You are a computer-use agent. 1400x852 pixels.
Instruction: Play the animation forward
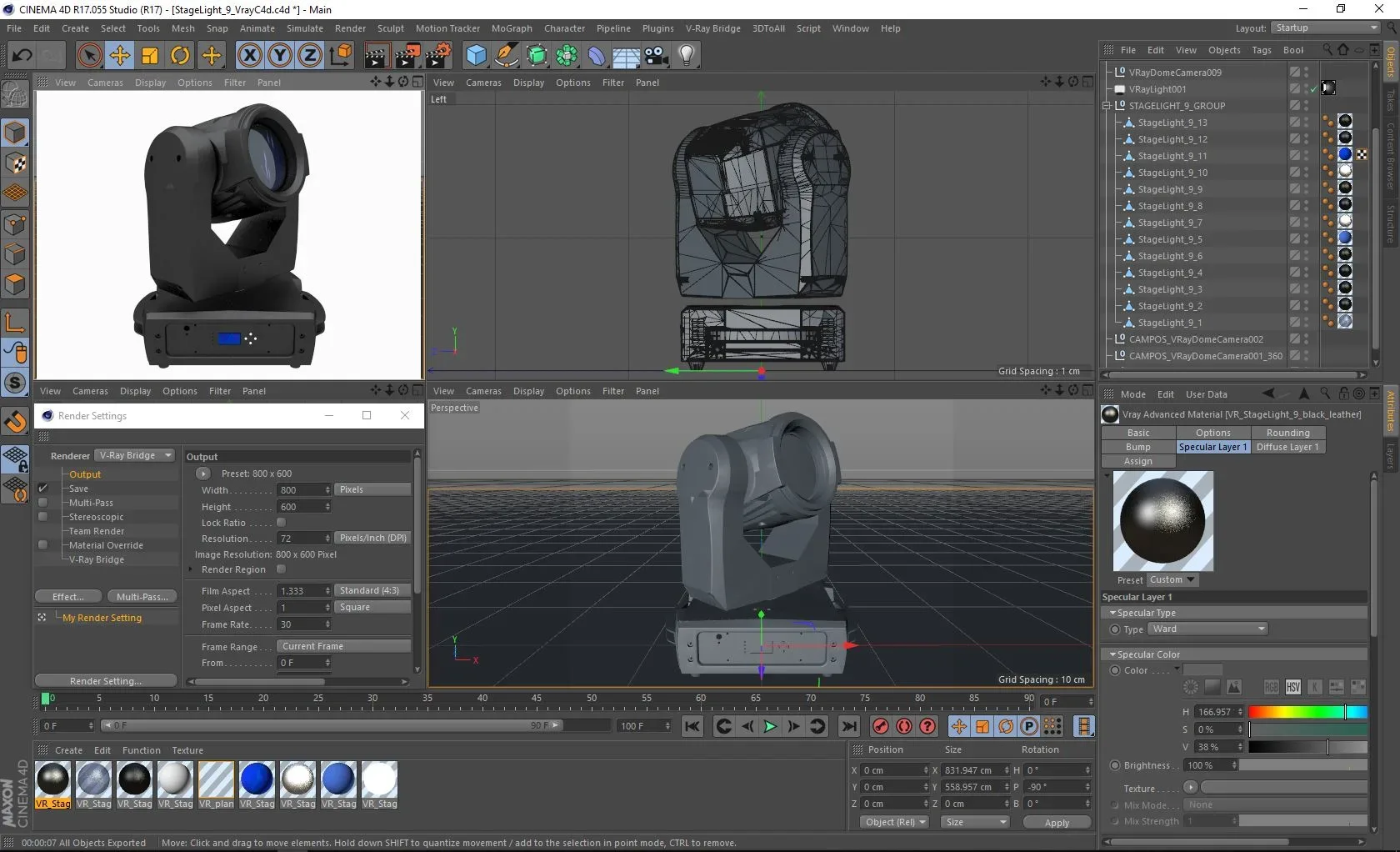pyautogui.click(x=770, y=726)
